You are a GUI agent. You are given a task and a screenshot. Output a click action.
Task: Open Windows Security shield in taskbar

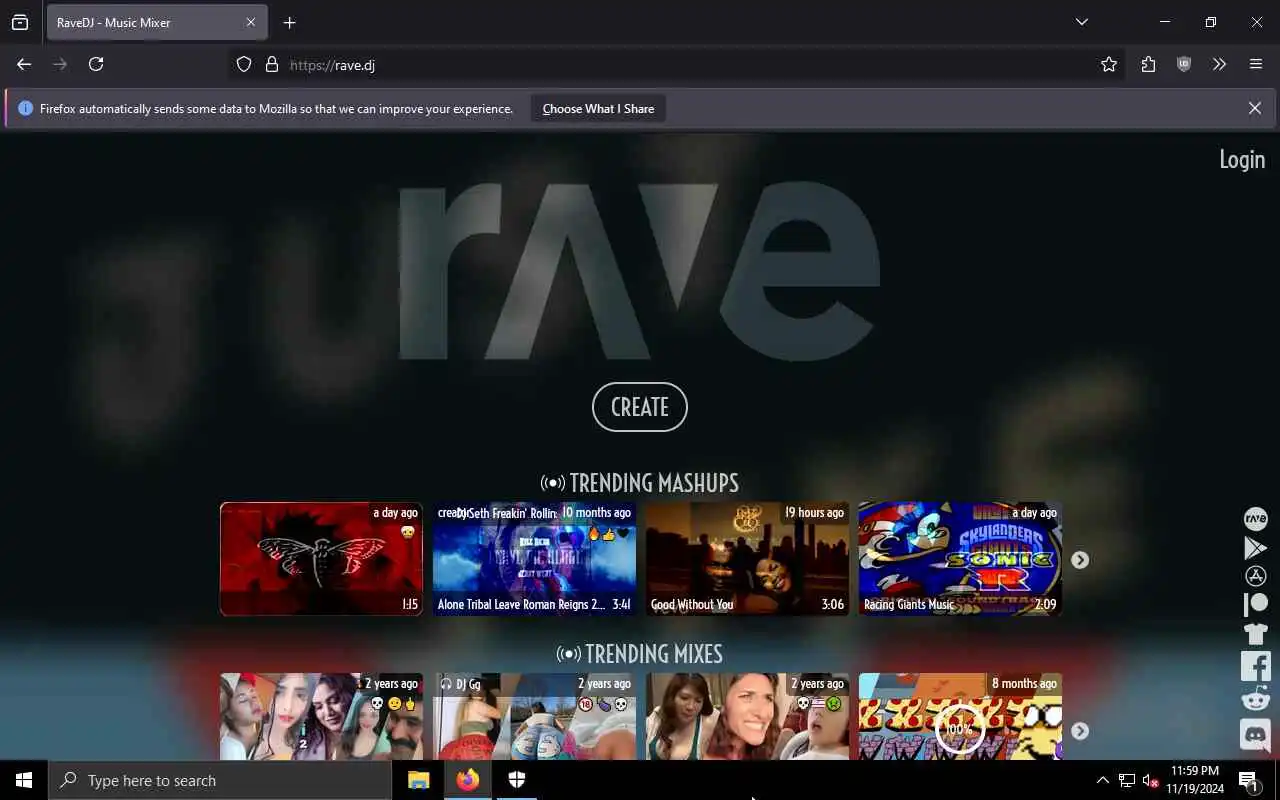(517, 780)
